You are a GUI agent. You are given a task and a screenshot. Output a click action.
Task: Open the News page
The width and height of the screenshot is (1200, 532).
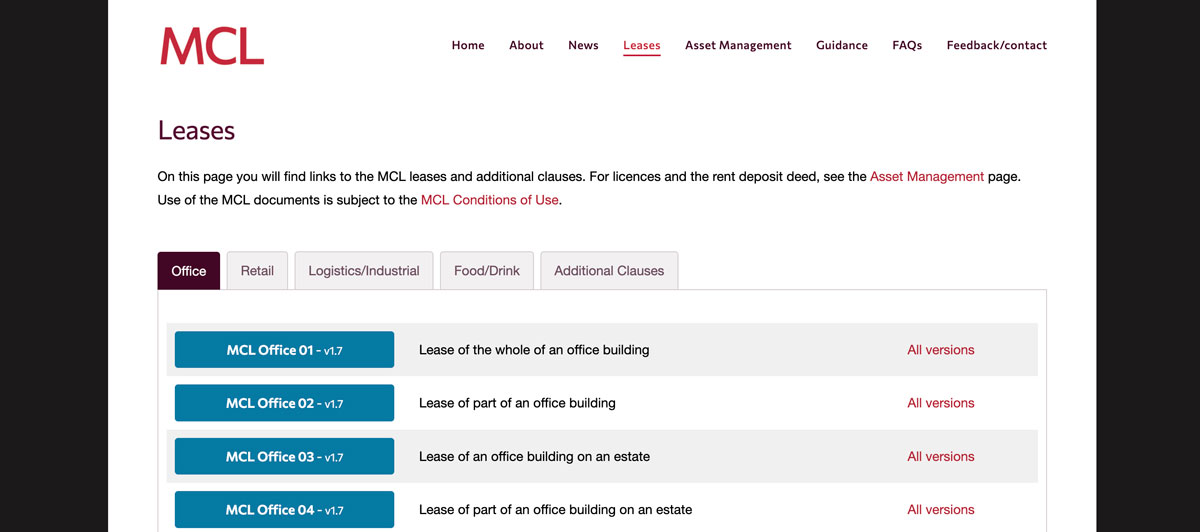[583, 45]
